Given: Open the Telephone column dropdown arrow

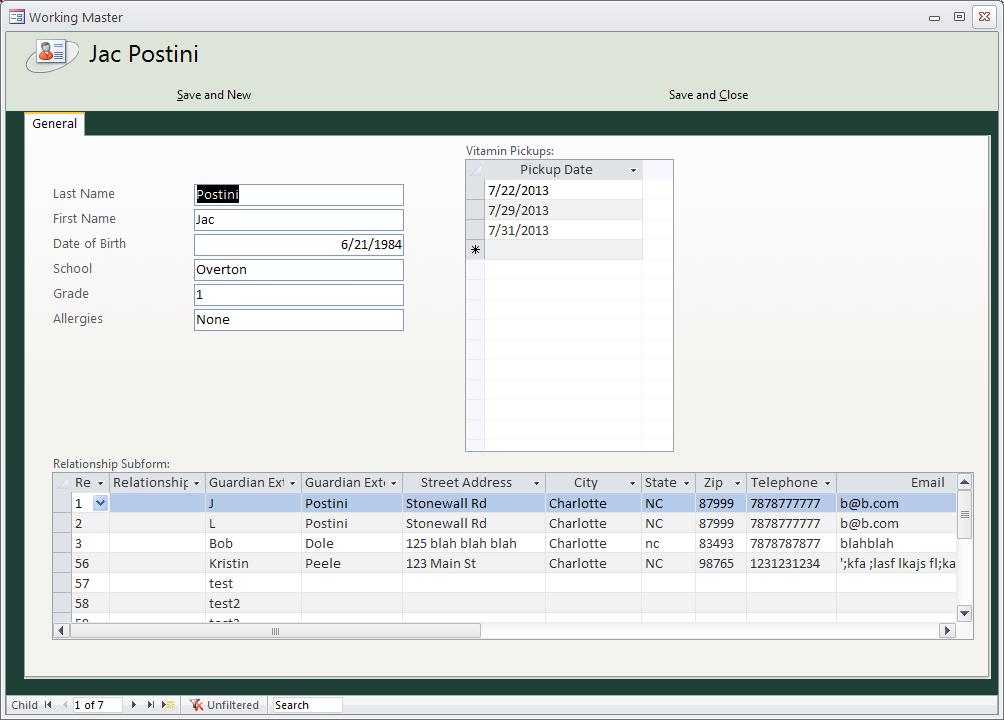Looking at the screenshot, I should tap(827, 484).
